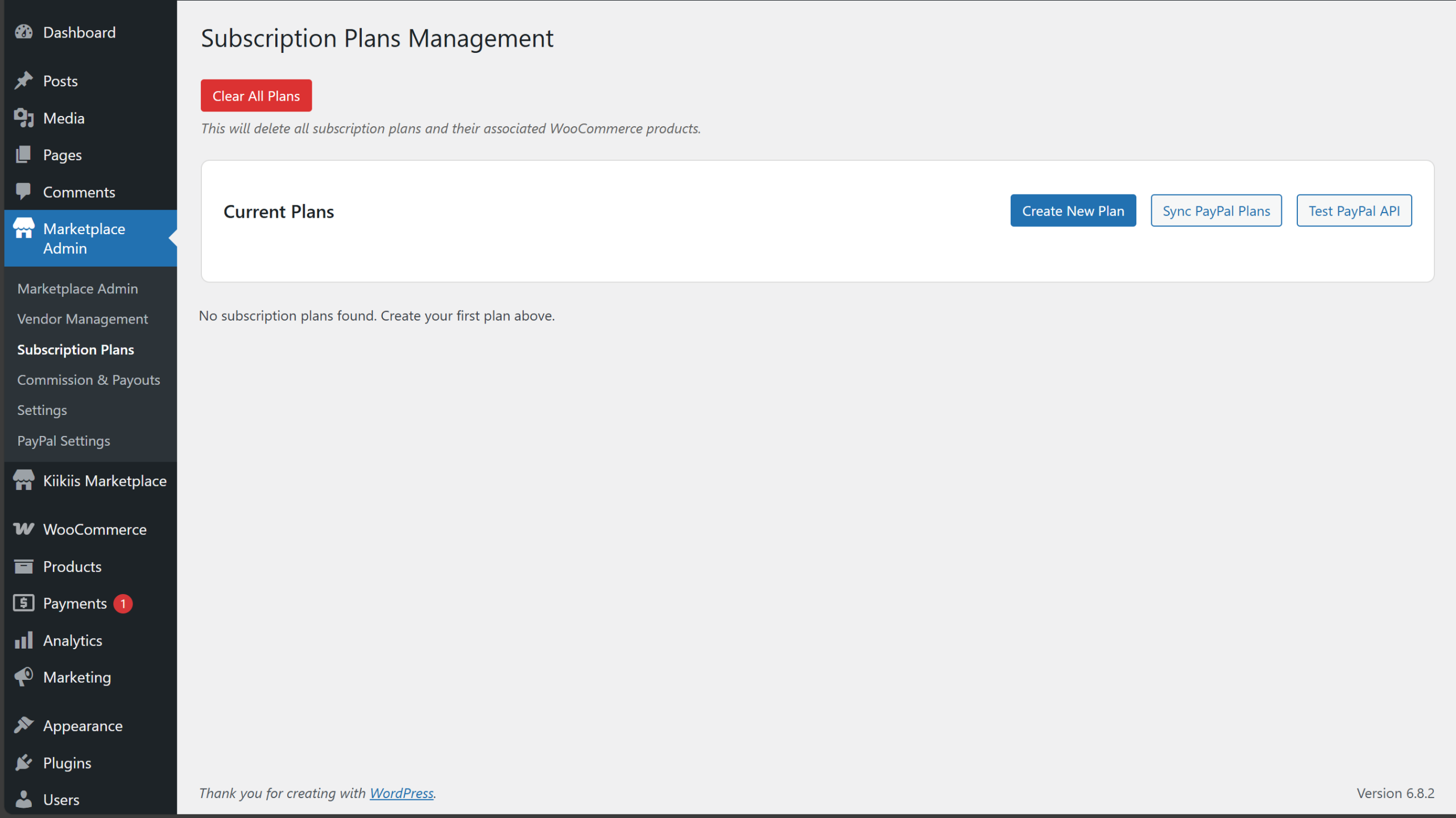Viewport: 1456px width, 818px height.
Task: Open the Payments menu label
Action: 75,603
